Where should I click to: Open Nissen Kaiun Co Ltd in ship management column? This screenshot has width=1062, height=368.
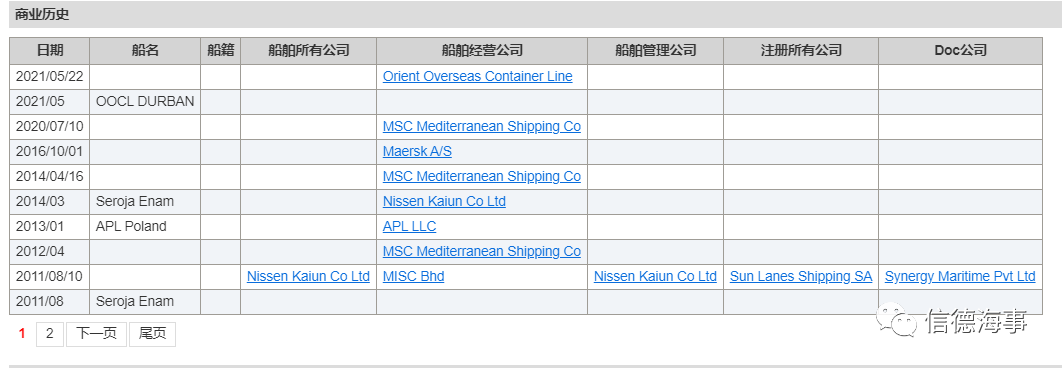(655, 277)
